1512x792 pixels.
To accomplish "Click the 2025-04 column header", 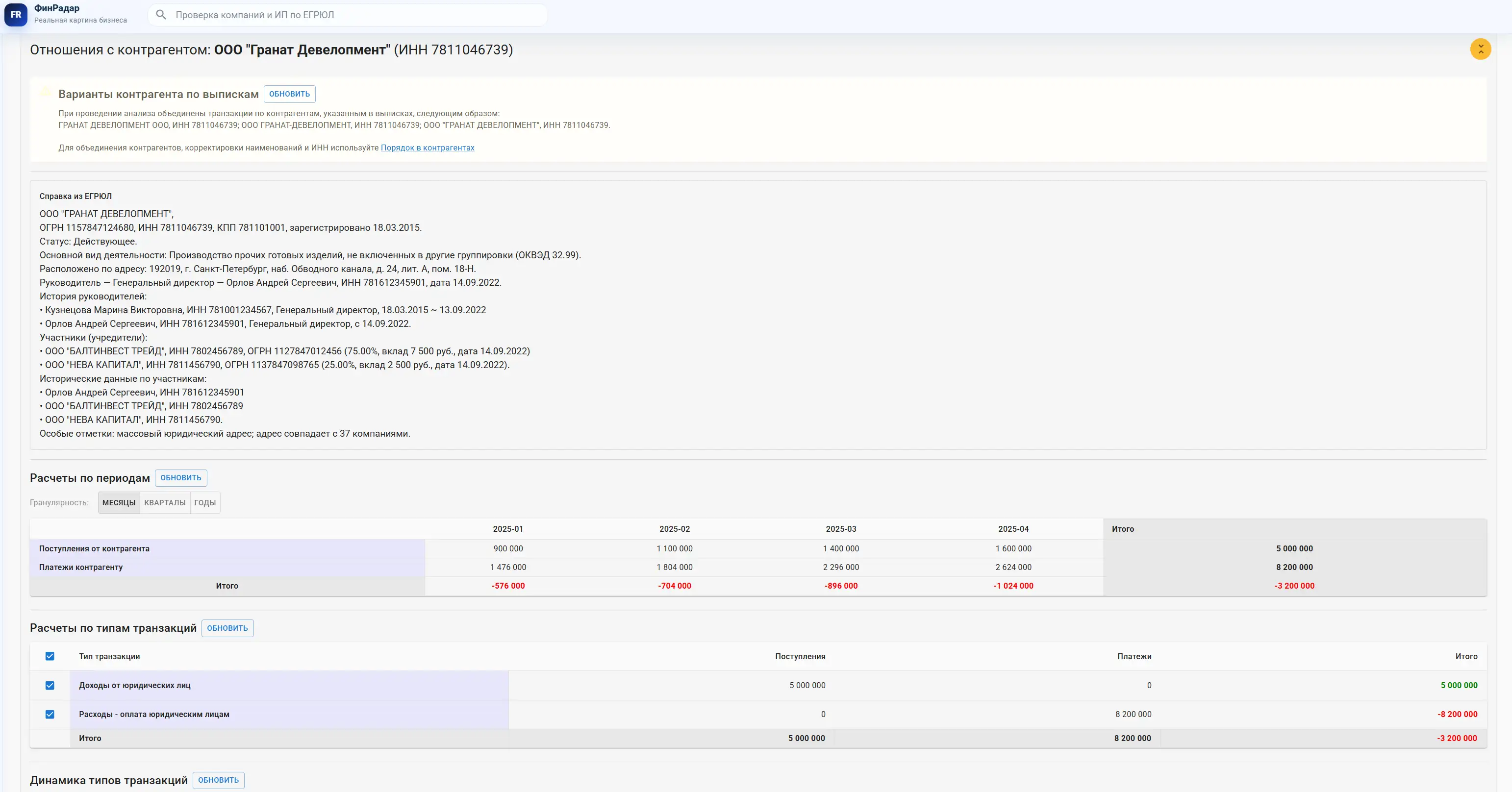I will [x=1014, y=529].
